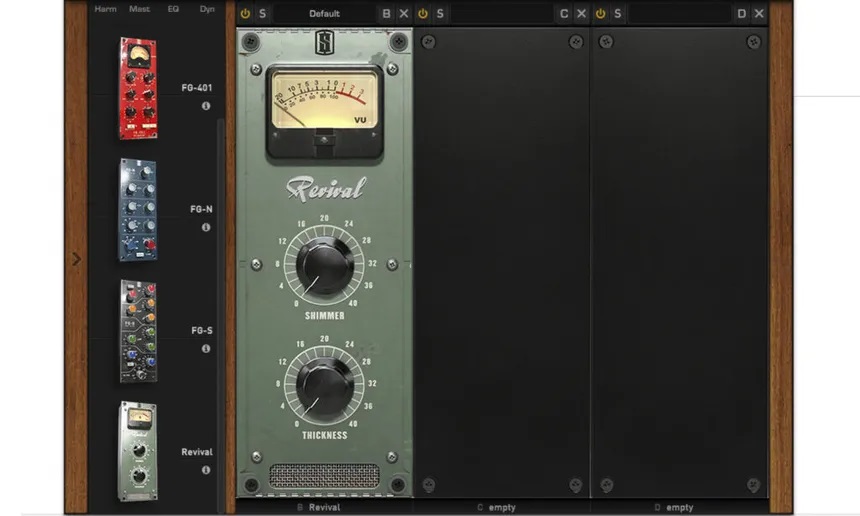Open the Dyn module tab
The width and height of the screenshot is (860, 516).
pyautogui.click(x=207, y=9)
